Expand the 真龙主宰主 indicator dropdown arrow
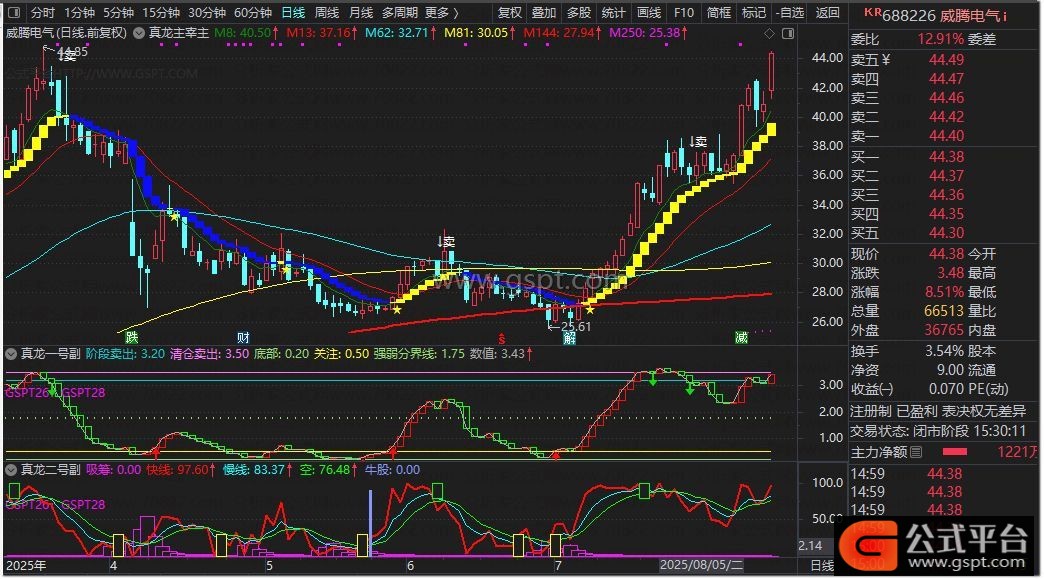This screenshot has width=1044, height=579. point(138,33)
